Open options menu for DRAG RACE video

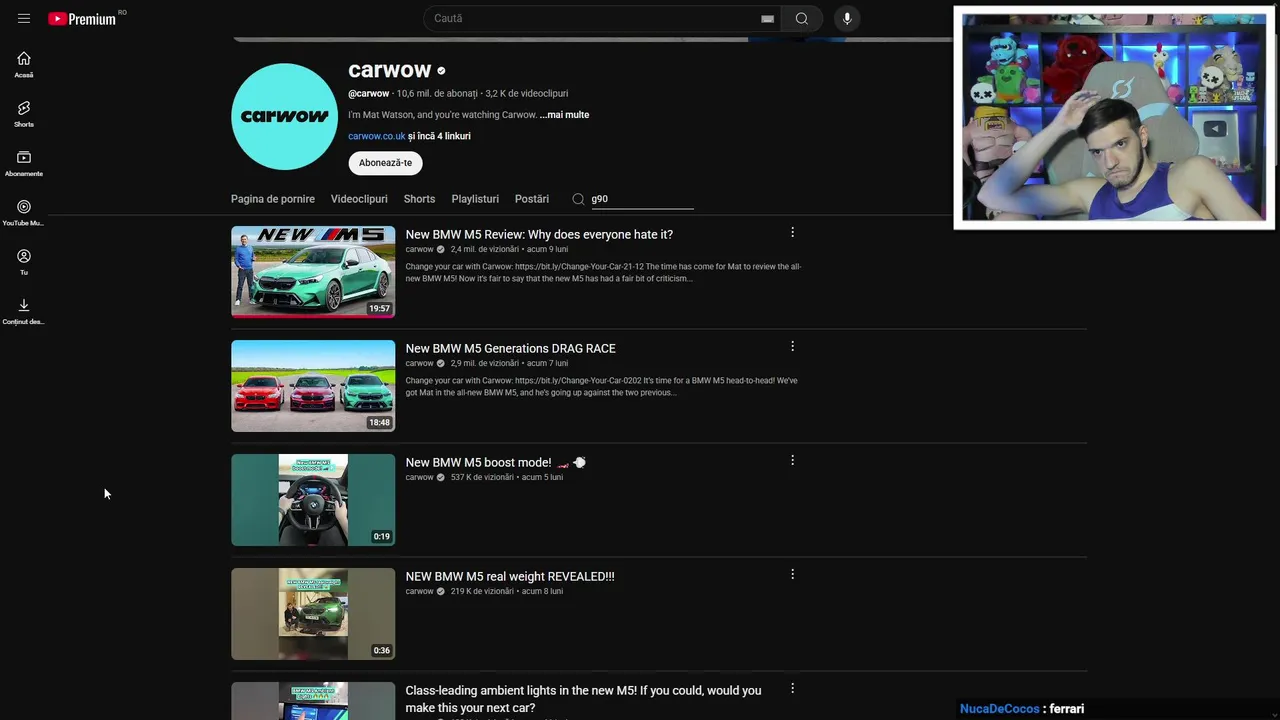792,346
